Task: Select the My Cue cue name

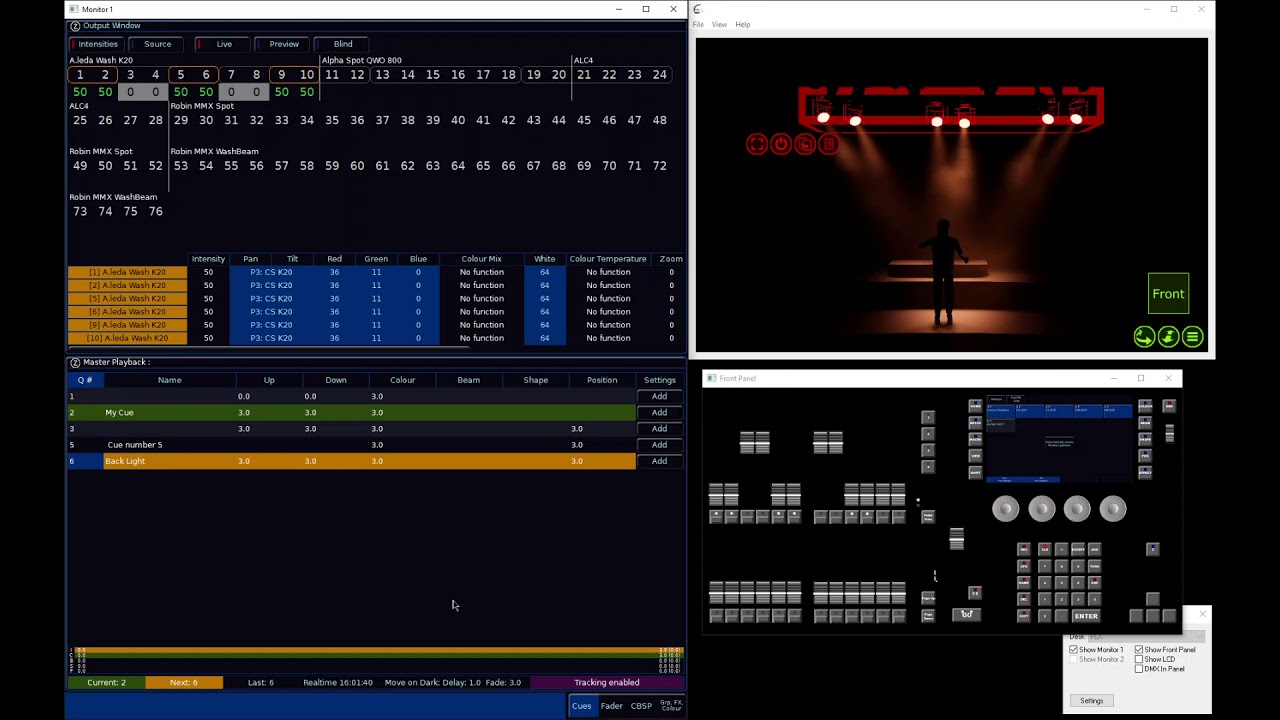Action: pyautogui.click(x=119, y=412)
